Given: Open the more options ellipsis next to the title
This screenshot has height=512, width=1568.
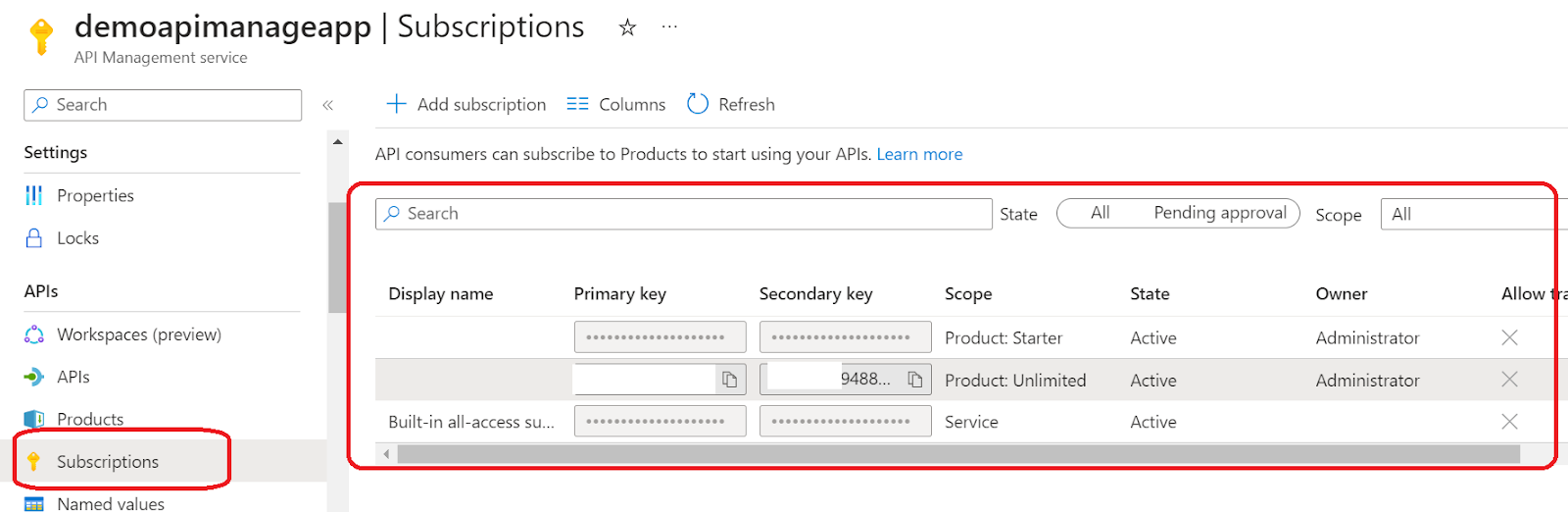Looking at the screenshot, I should point(669,27).
